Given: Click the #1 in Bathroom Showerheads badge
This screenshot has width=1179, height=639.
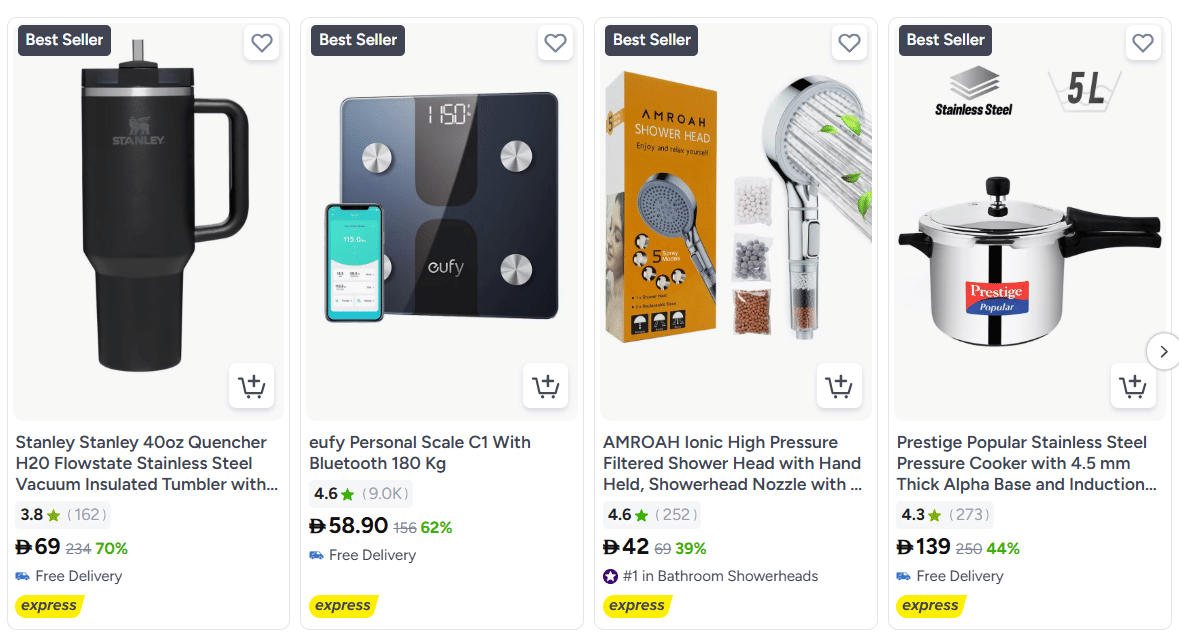Looking at the screenshot, I should tap(712, 576).
